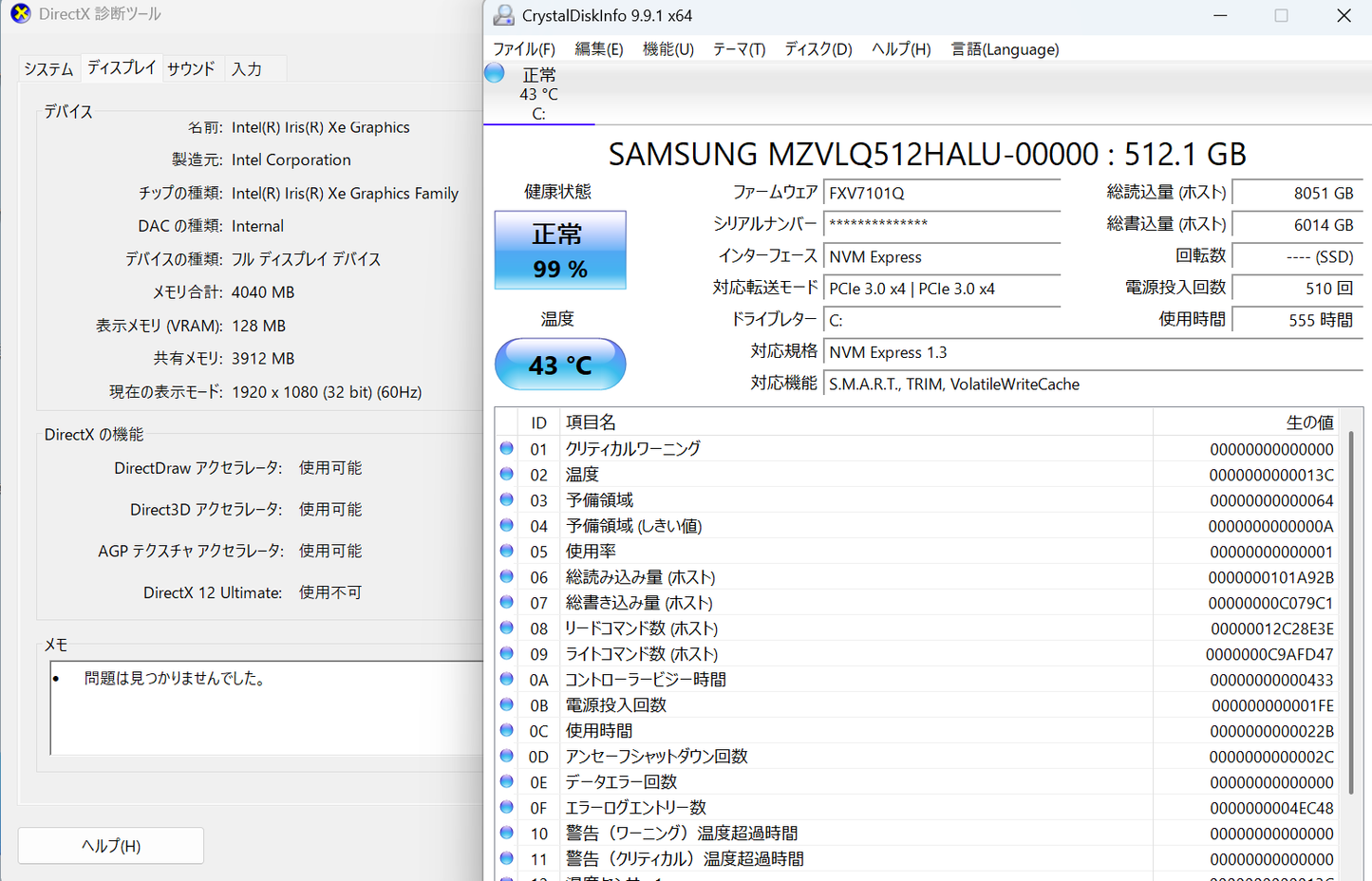Select SMART row 08 リードコマンド数 (ホスト)

click(919, 628)
